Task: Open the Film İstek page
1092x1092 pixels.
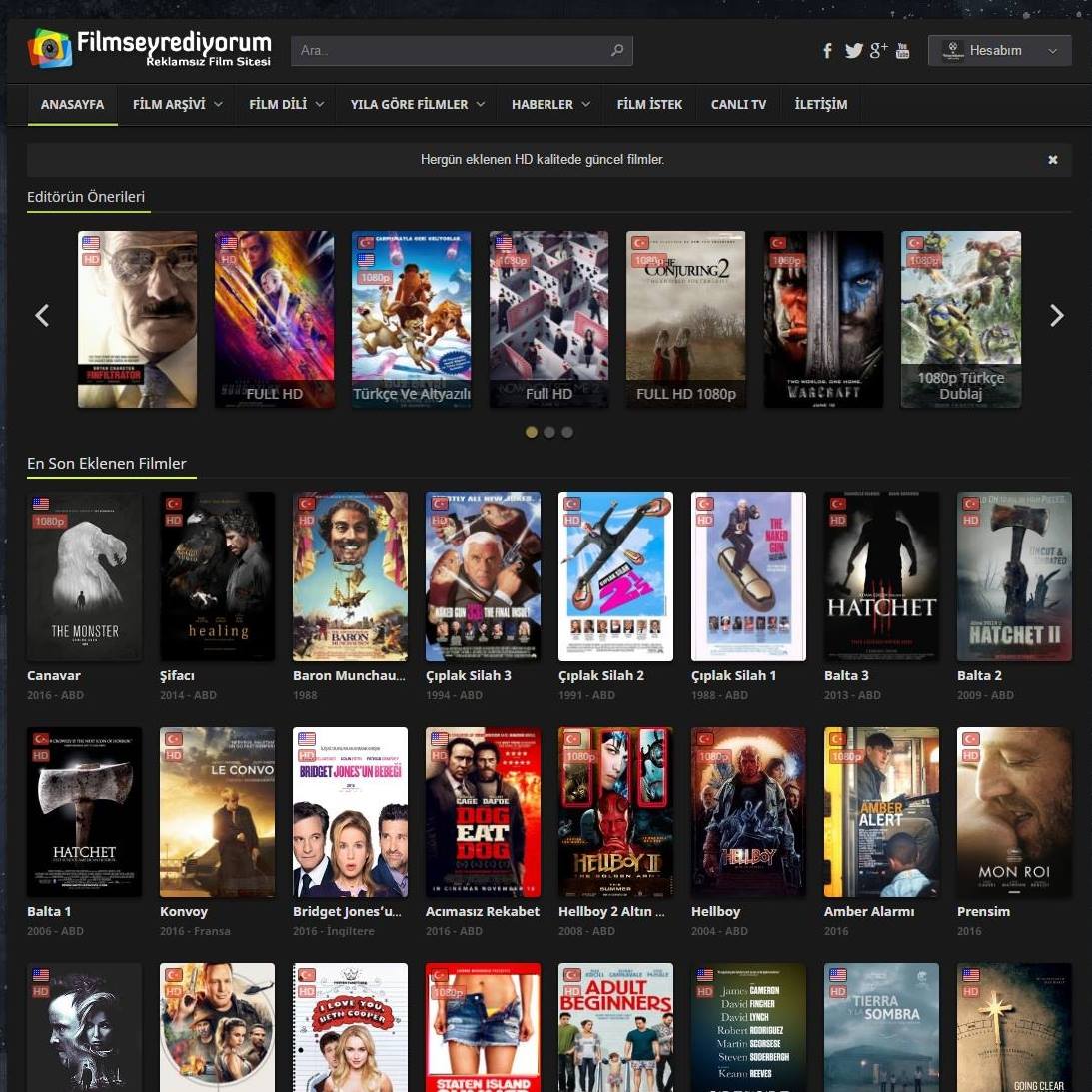Action: click(x=649, y=105)
